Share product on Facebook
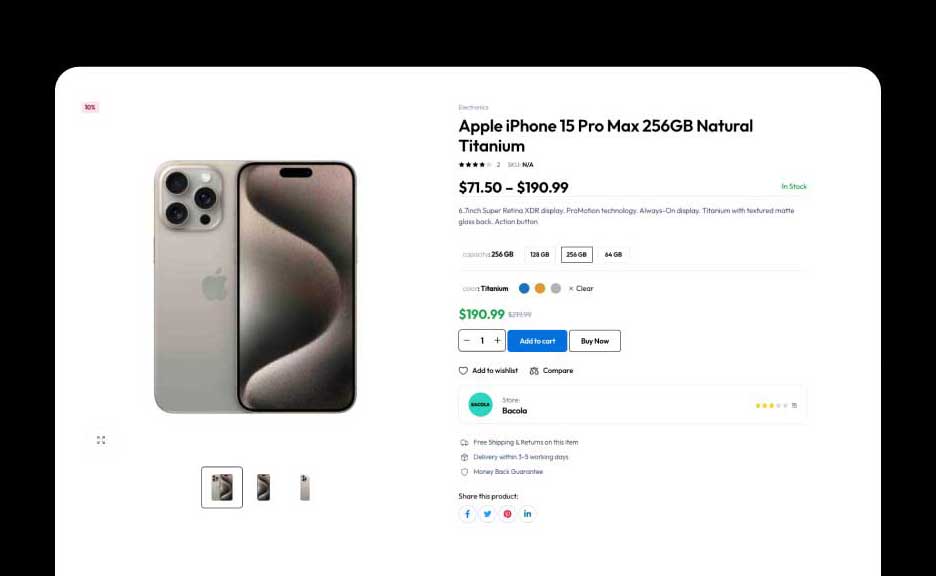 [x=467, y=514]
